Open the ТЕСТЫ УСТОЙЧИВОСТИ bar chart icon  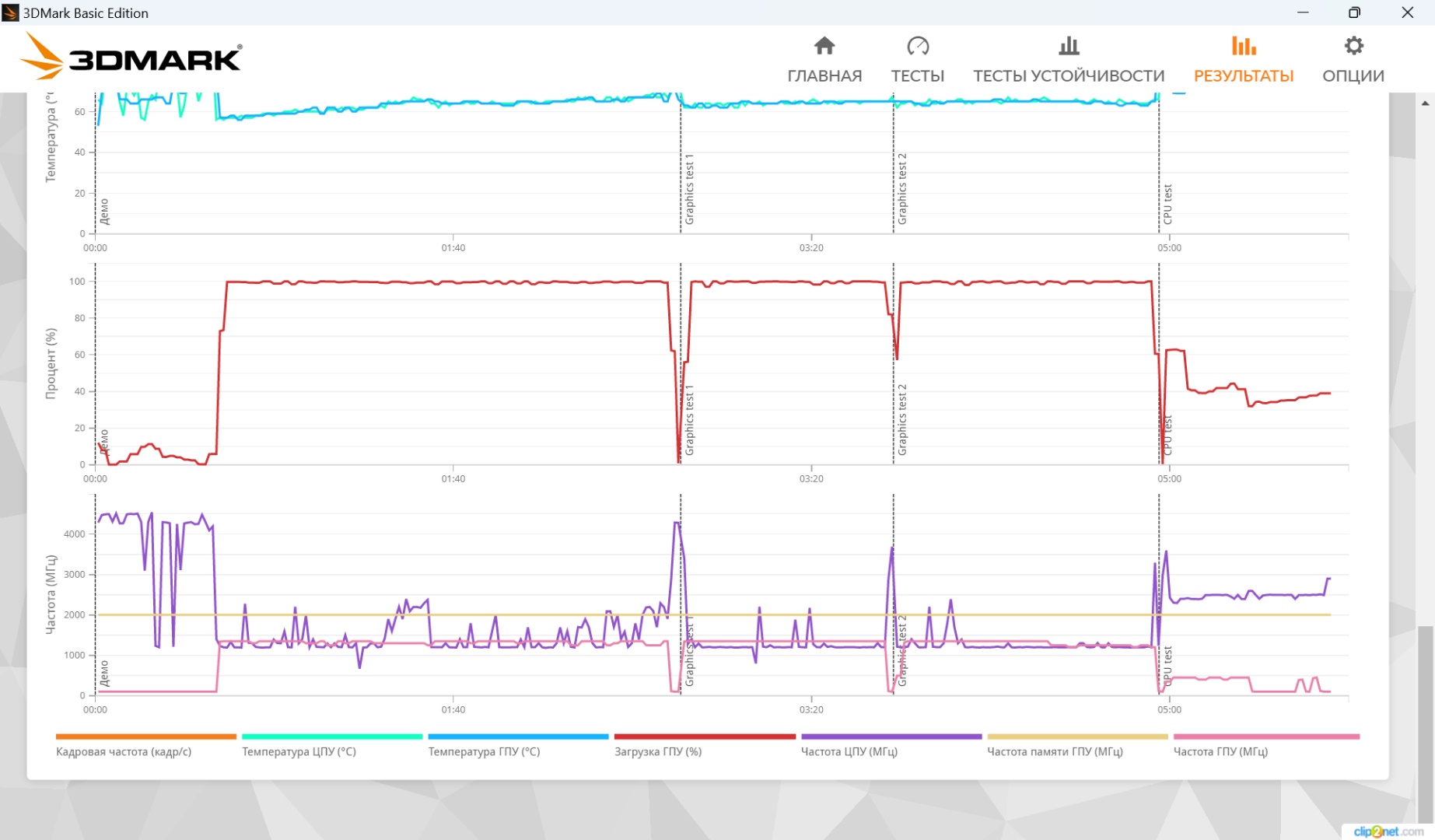1069,46
